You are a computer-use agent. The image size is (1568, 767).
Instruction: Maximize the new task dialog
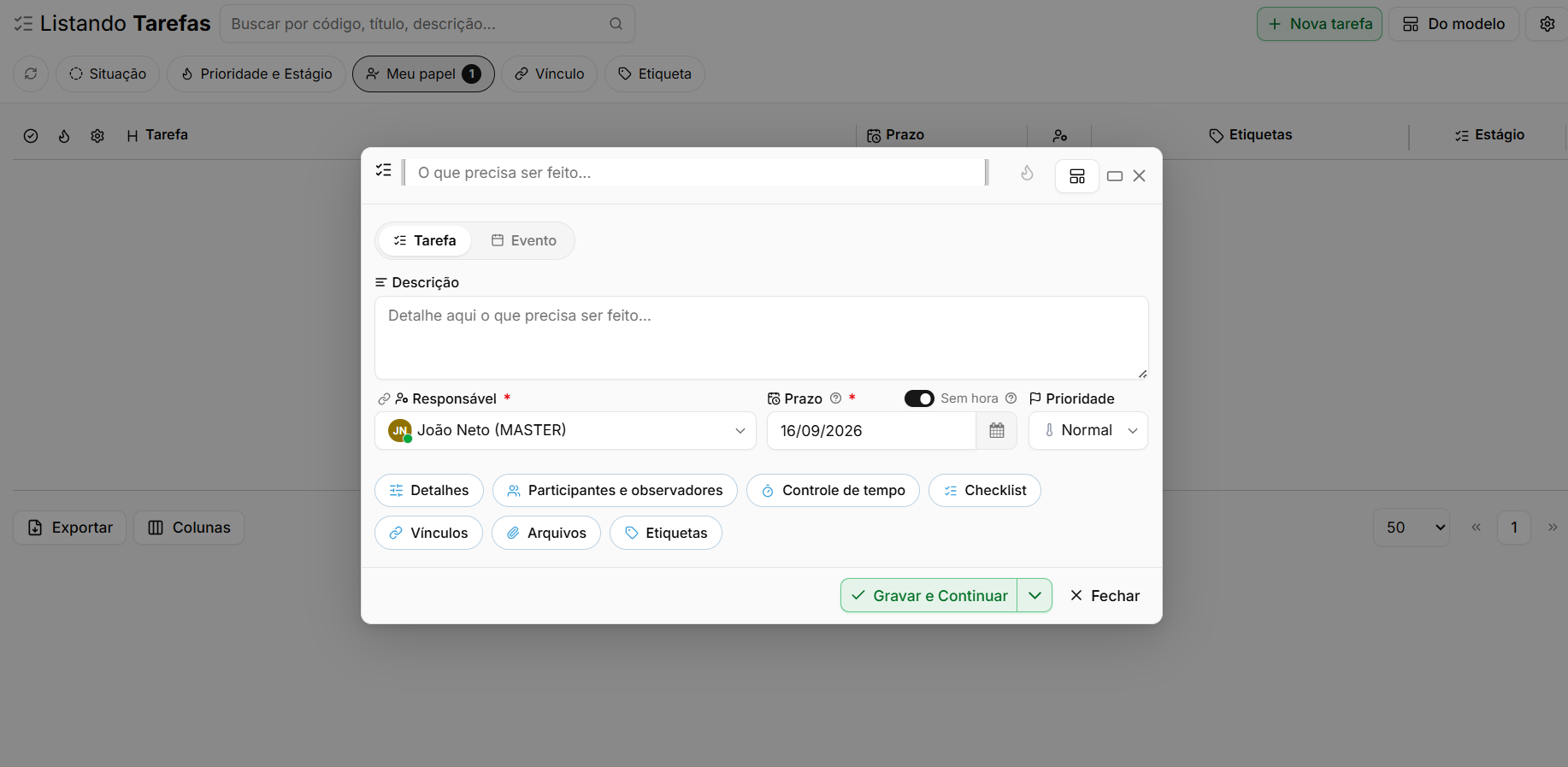point(1115,176)
